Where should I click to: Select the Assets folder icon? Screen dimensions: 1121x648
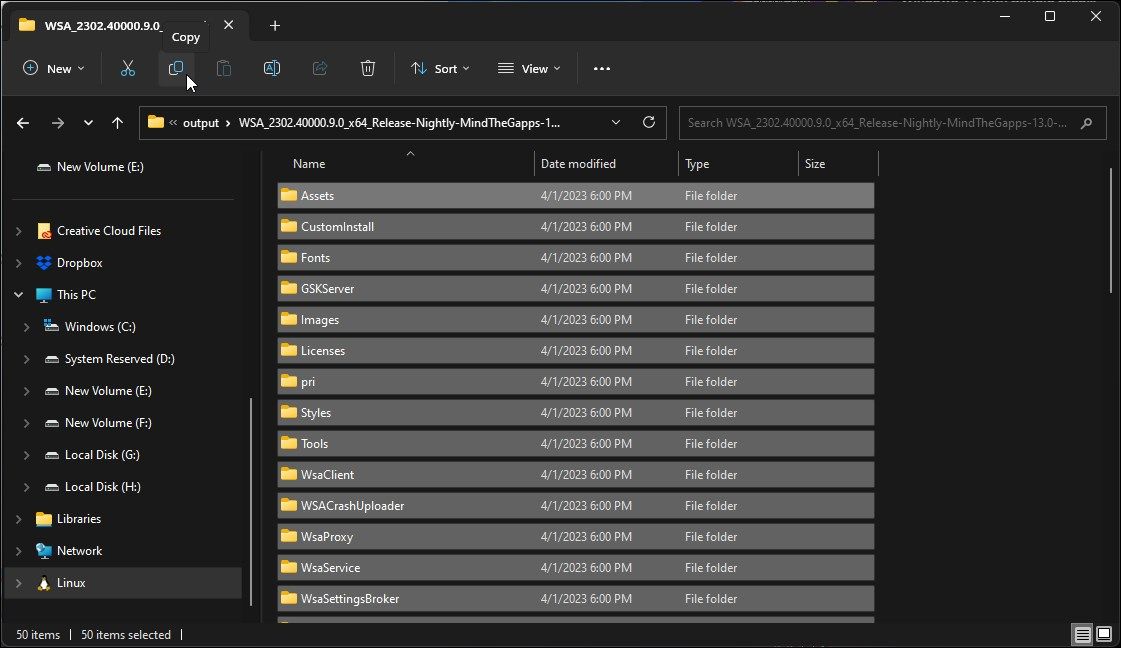289,195
